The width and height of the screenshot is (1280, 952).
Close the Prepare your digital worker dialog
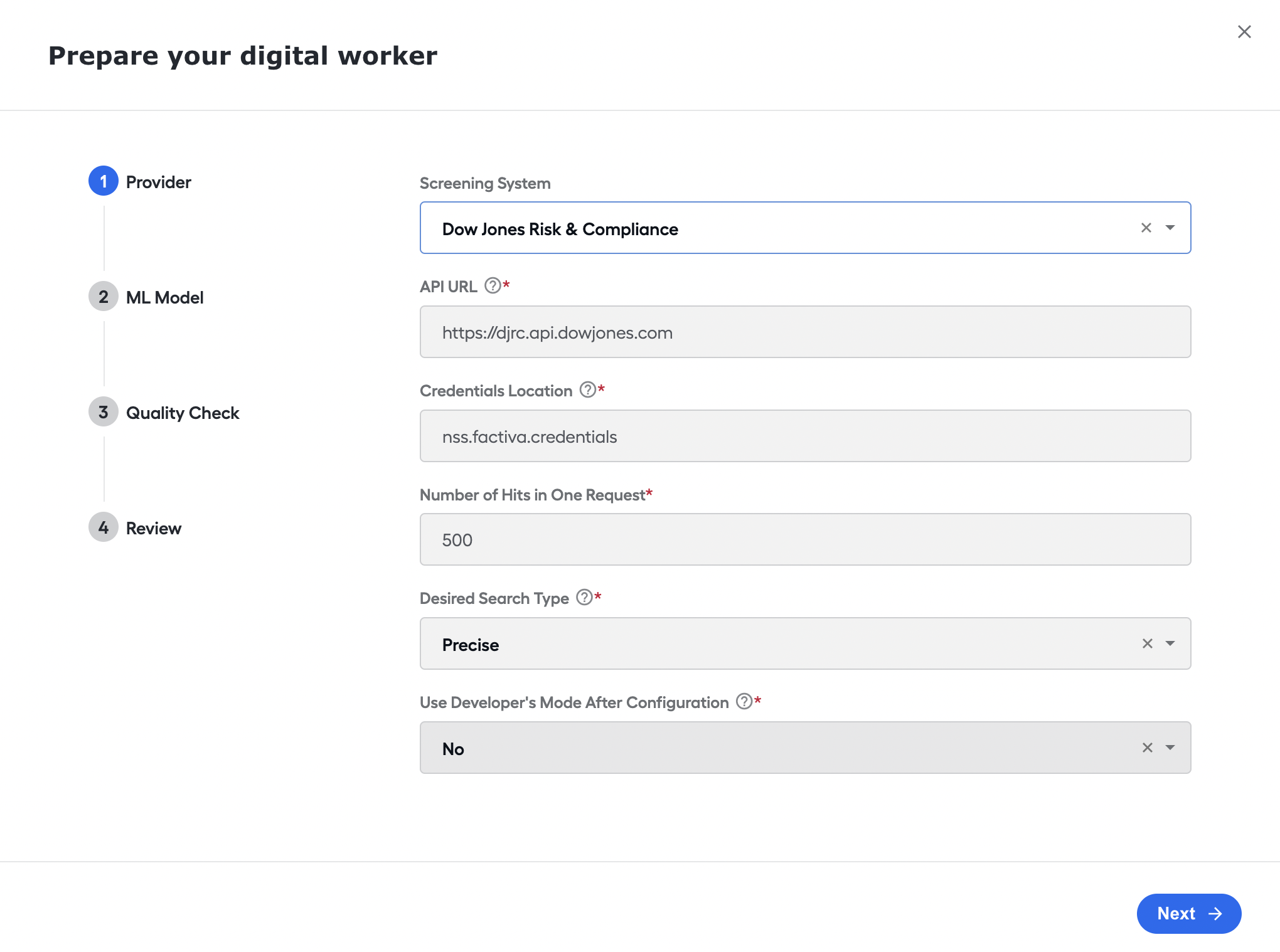coord(1244,32)
